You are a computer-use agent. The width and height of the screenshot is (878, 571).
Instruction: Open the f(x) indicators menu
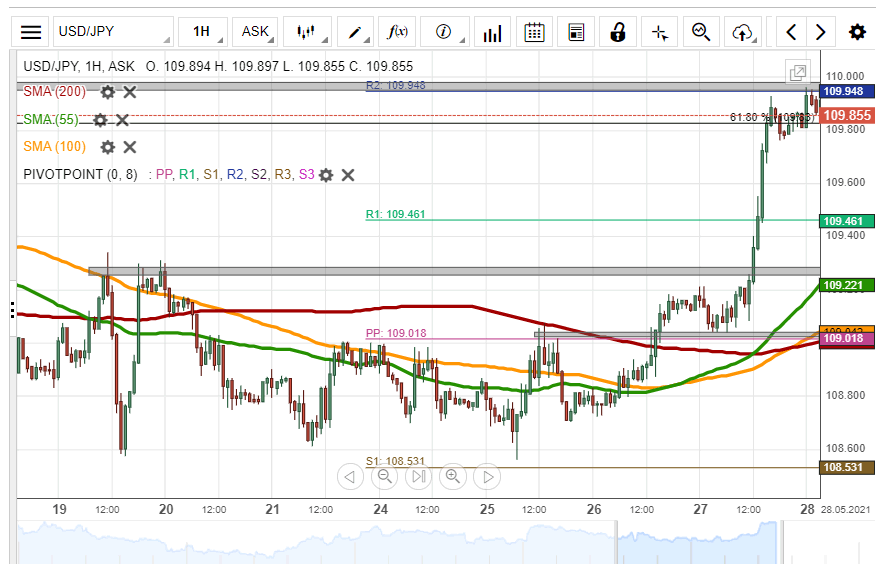pos(398,32)
